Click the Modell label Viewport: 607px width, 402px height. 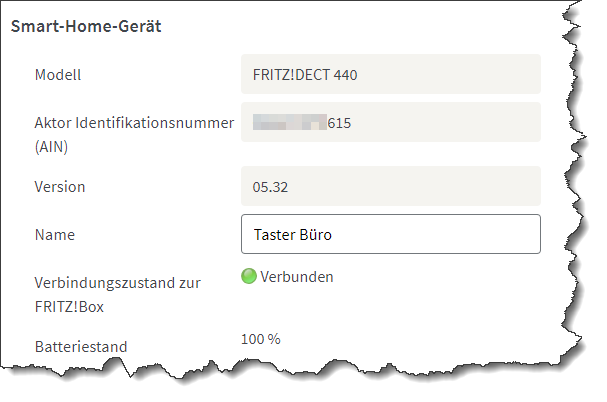[x=58, y=75]
